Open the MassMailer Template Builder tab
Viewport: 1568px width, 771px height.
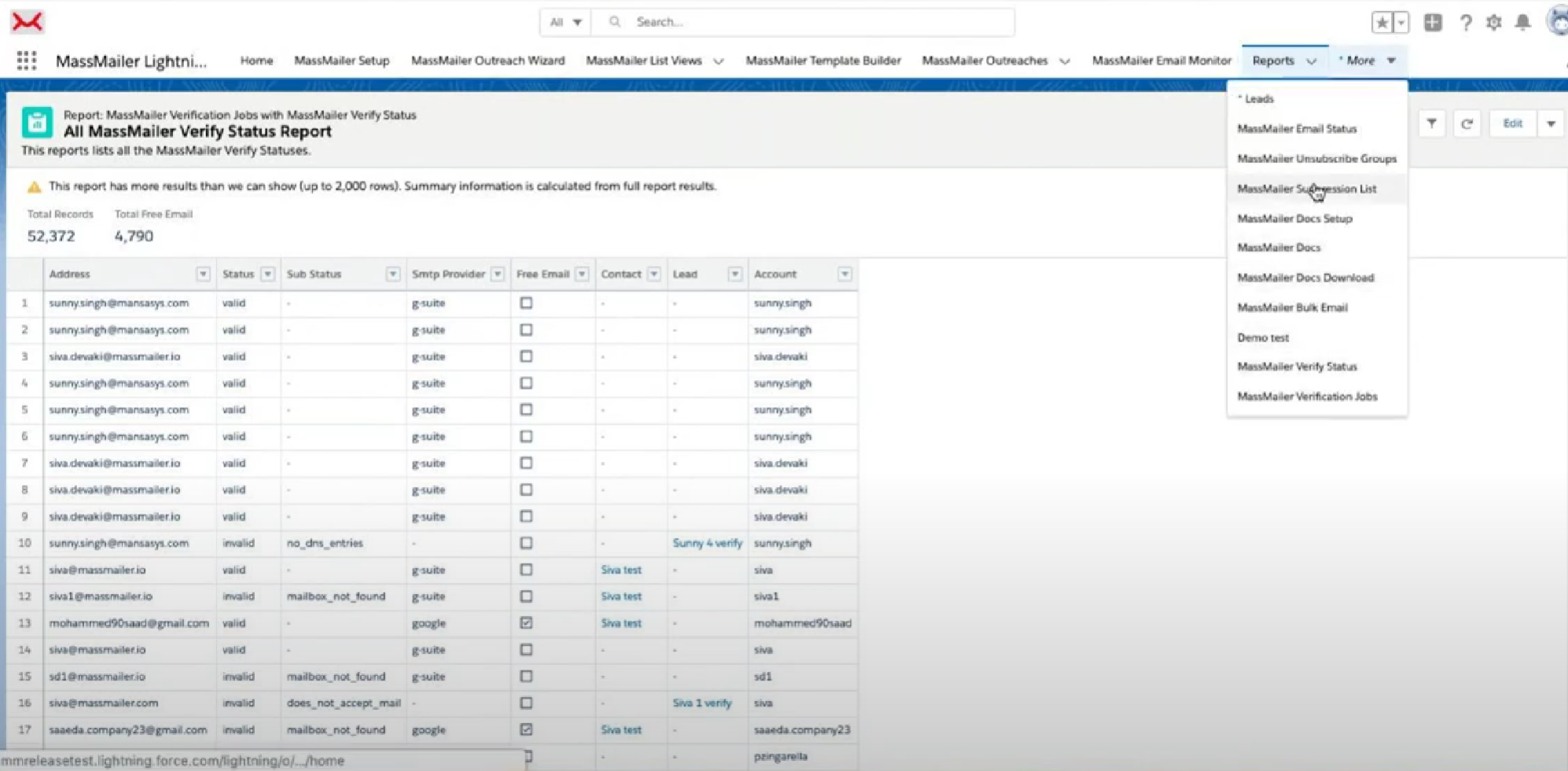pos(823,61)
